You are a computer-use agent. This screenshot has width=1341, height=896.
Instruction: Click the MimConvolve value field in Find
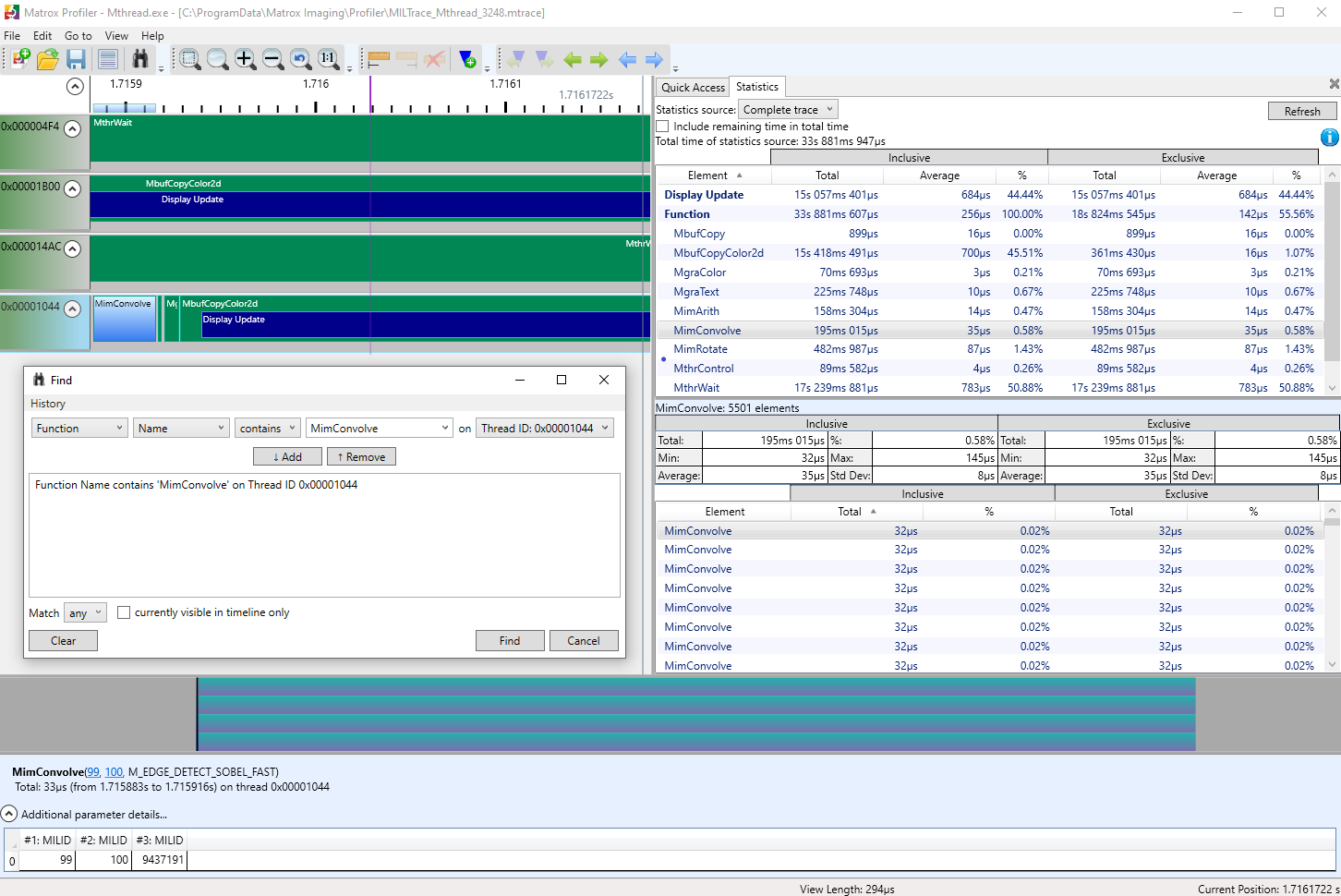click(379, 429)
